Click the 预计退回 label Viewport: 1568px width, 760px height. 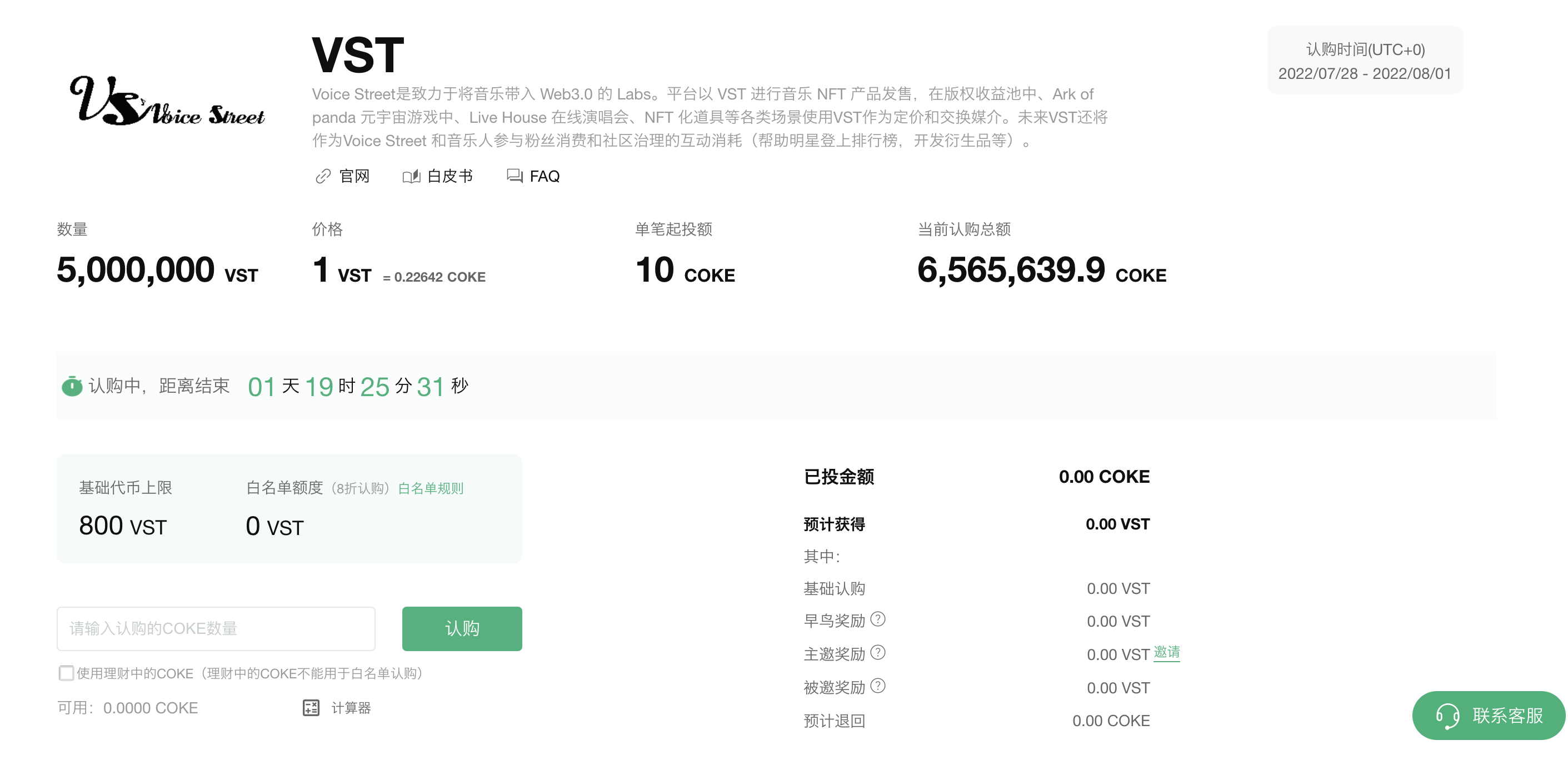[x=834, y=721]
